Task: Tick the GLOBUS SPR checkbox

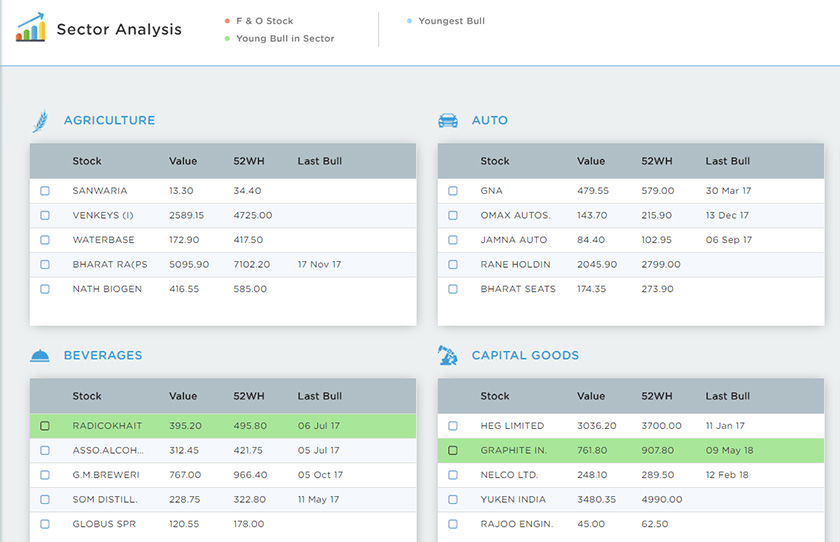Action: (x=45, y=524)
